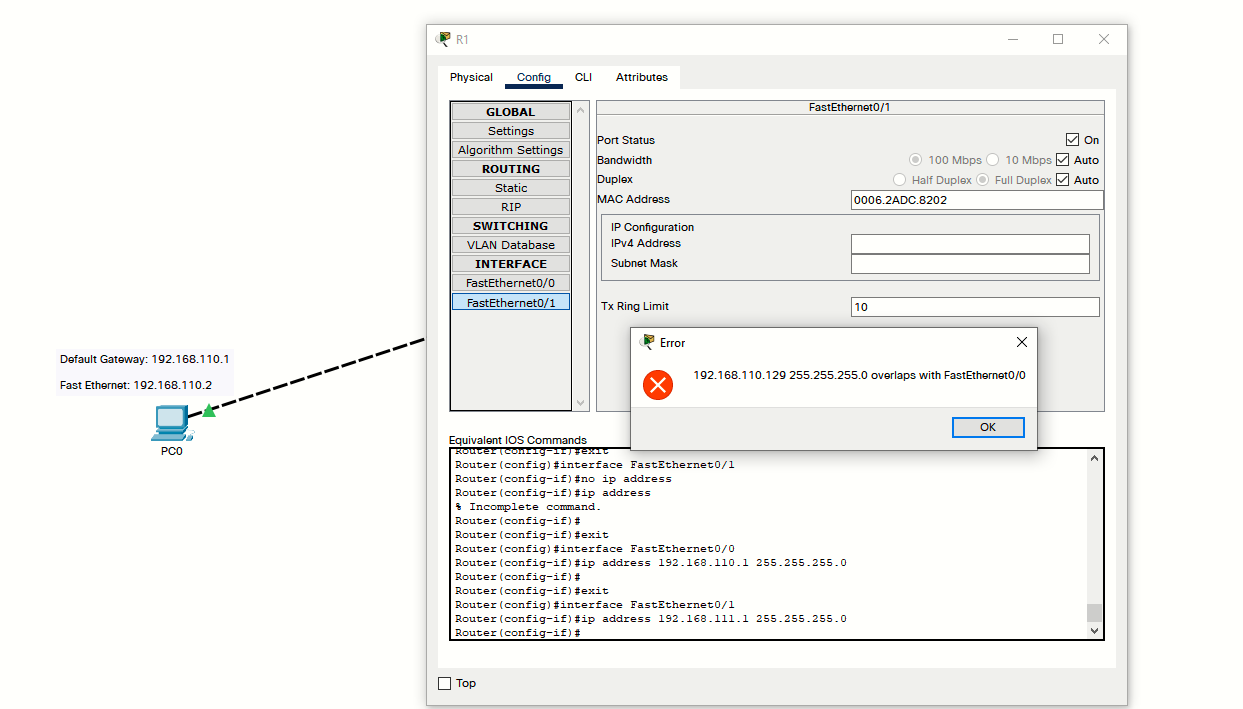Uncheck Duplex Auto checkbox
This screenshot has width=1243, height=709.
pyautogui.click(x=1065, y=179)
